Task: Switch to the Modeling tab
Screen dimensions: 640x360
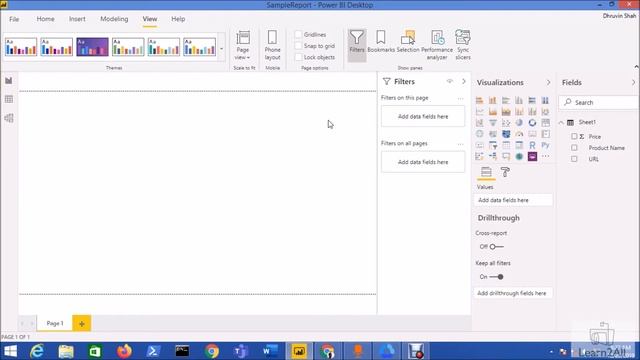Action: (114, 19)
